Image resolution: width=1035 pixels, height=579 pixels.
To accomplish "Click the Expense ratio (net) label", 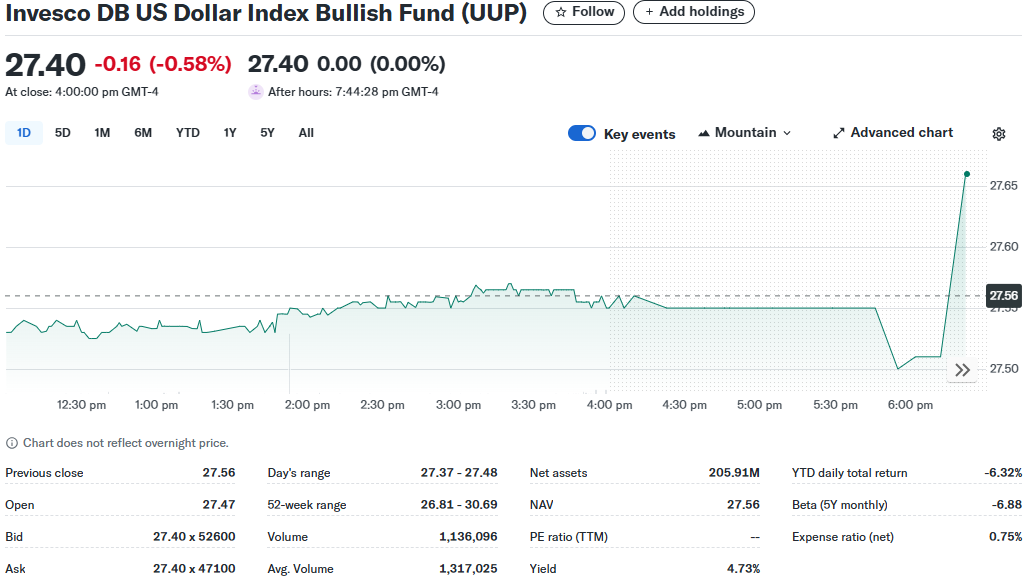I will tap(843, 537).
